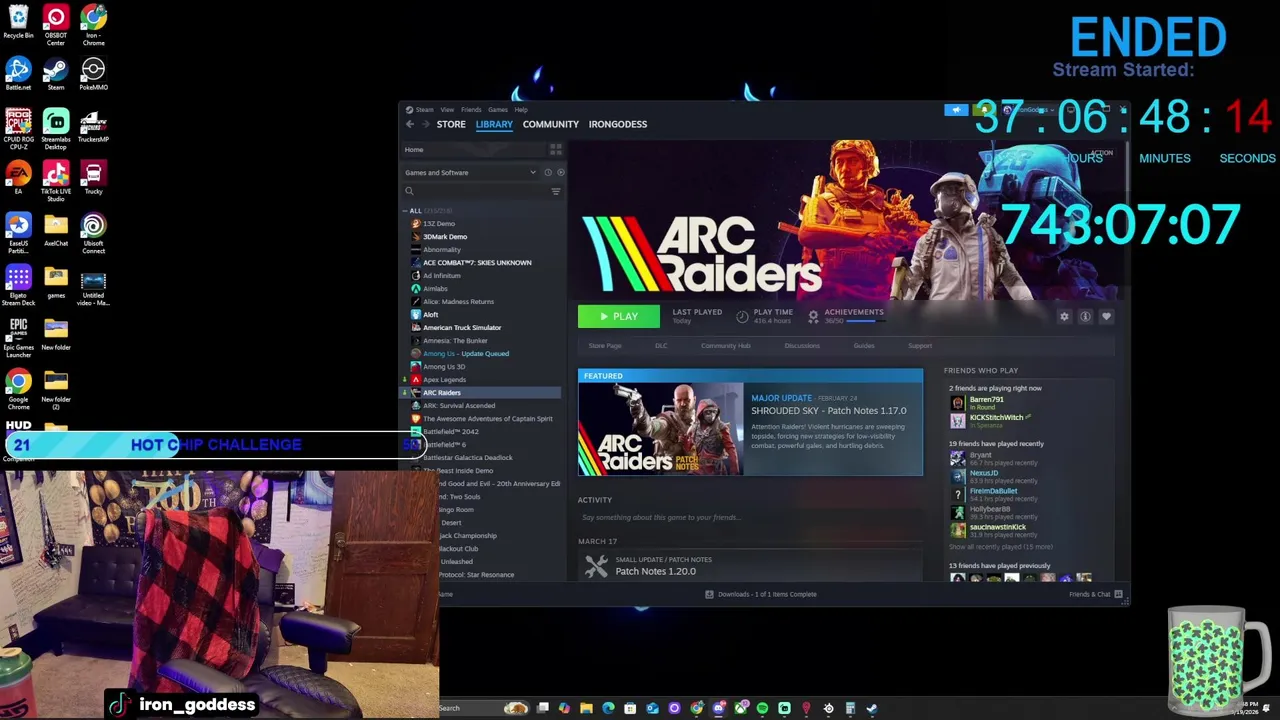Viewport: 1280px width, 720px height.
Task: Open the Steam menu
Action: tap(424, 109)
